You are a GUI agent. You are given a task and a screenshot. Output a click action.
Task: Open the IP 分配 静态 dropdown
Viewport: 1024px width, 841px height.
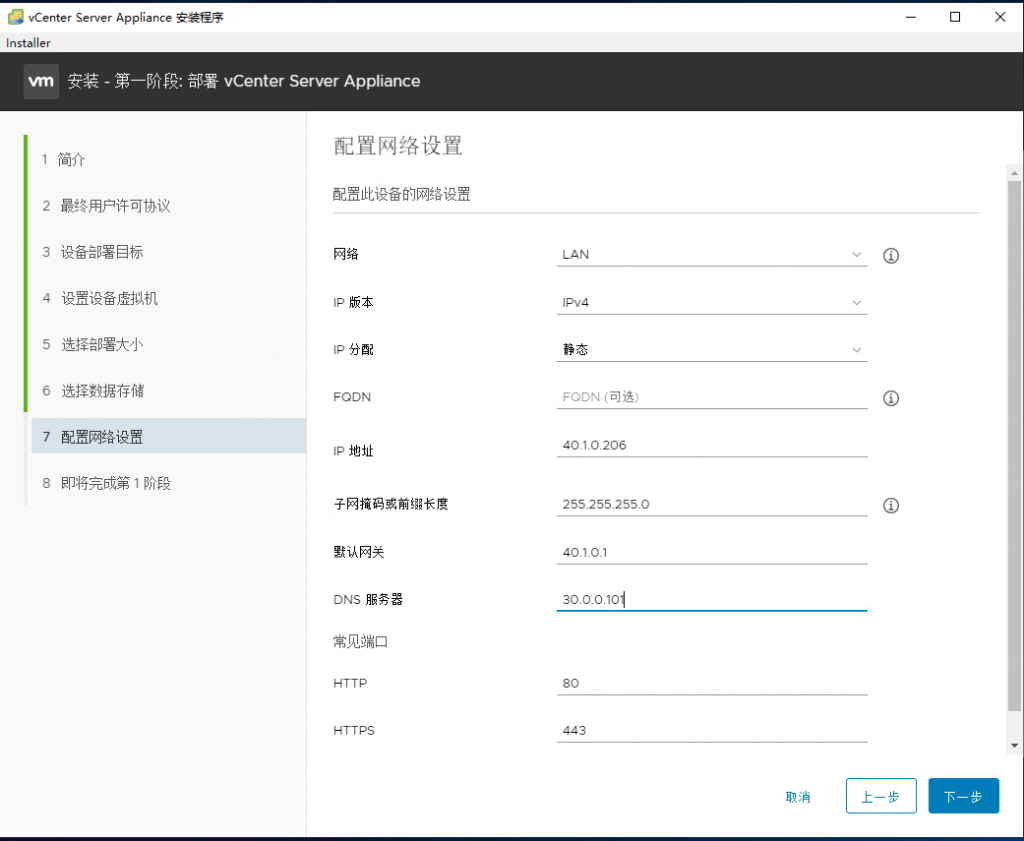(712, 350)
